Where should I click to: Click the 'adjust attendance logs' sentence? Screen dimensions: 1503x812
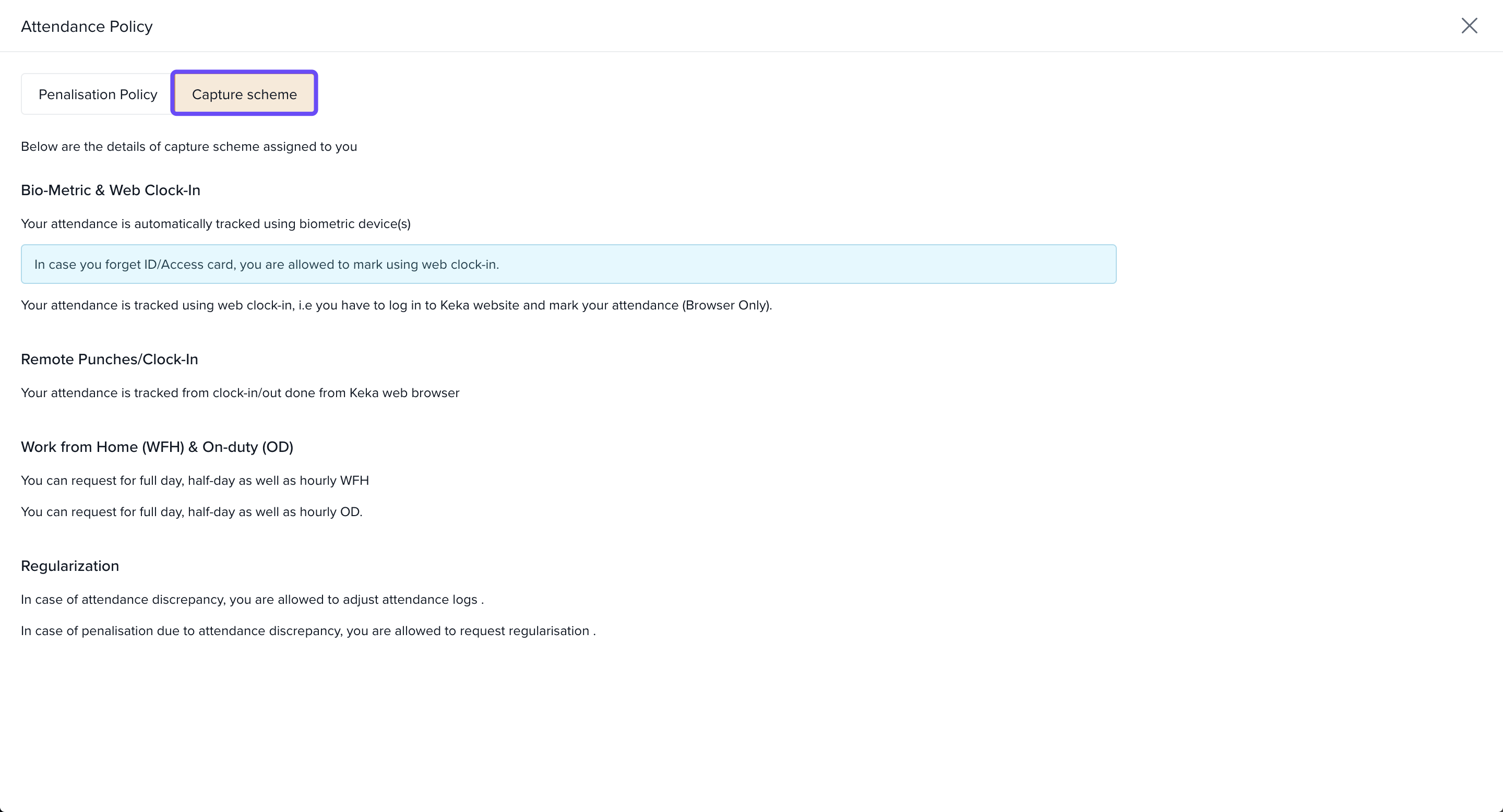(252, 600)
